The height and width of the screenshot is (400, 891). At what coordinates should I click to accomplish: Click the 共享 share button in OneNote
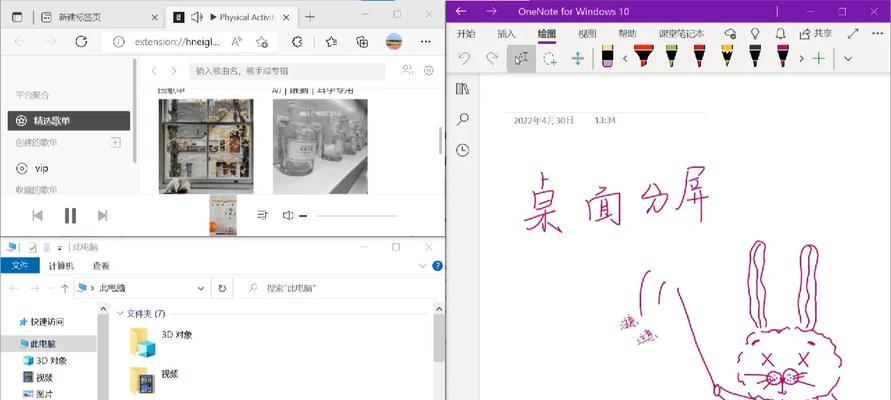point(815,34)
